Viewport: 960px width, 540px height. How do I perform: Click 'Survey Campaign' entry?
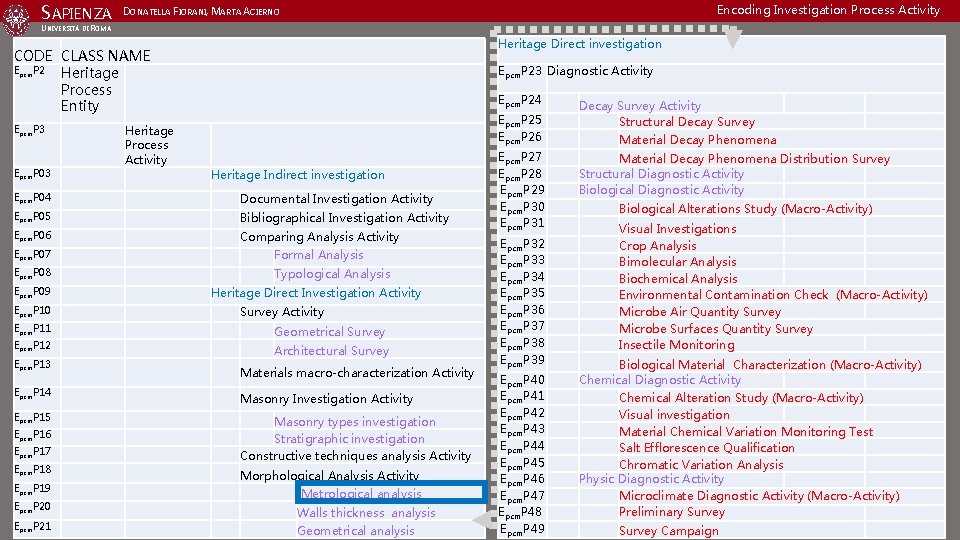(669, 531)
